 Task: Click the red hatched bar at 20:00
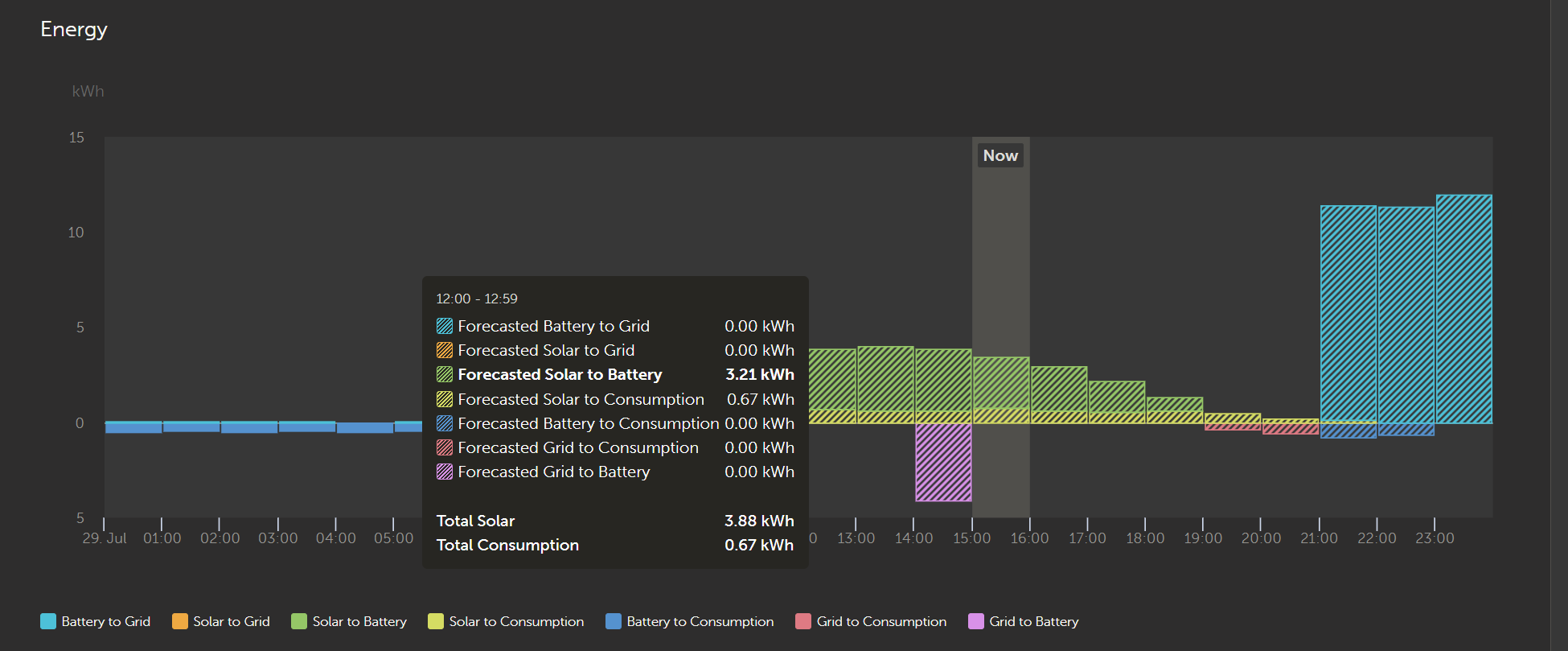[1290, 429]
